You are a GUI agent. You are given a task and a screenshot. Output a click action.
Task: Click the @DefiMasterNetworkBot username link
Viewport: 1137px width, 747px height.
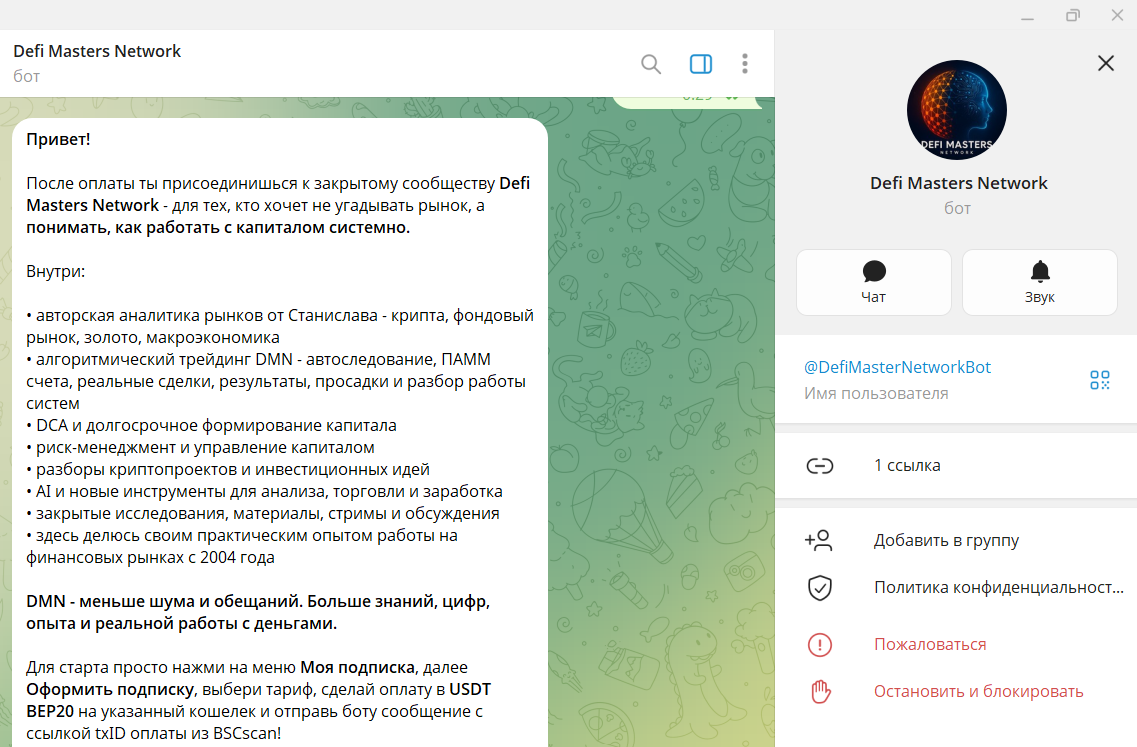point(897,367)
